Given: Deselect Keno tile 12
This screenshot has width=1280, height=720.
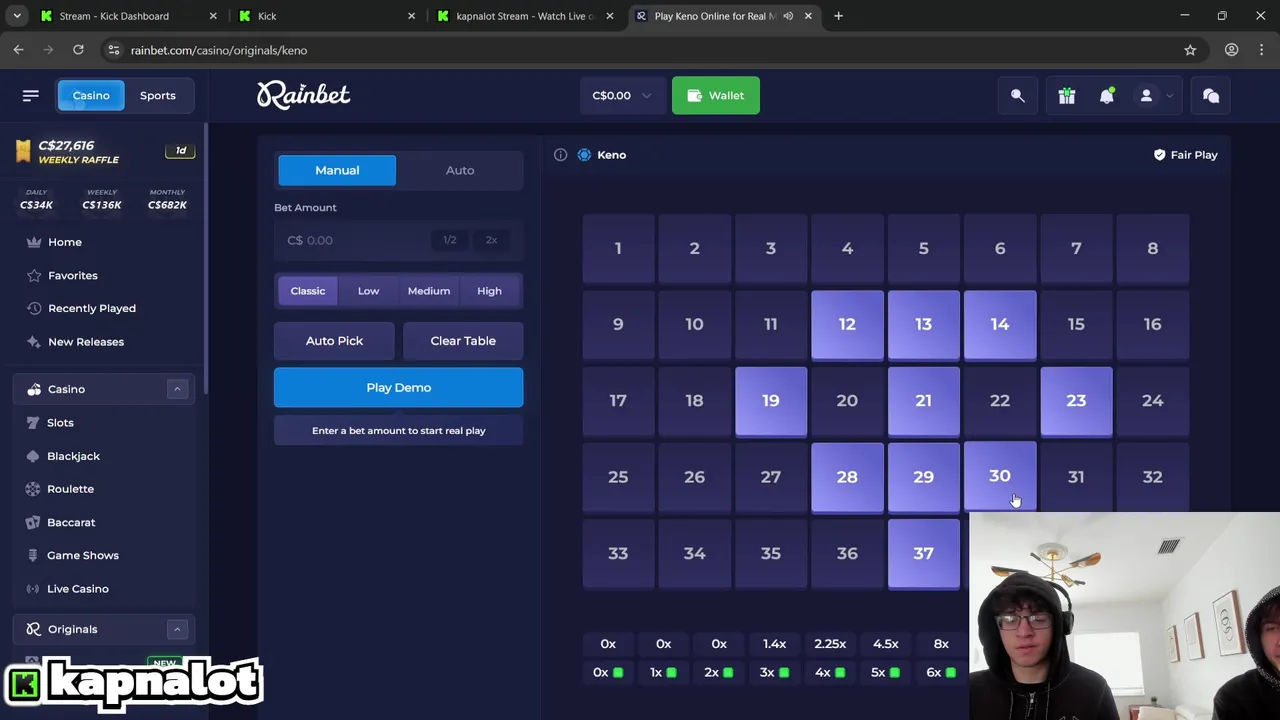Looking at the screenshot, I should [x=847, y=324].
